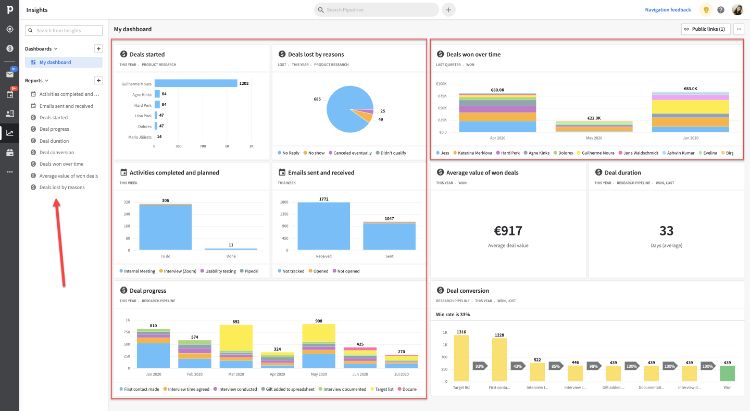This screenshot has height=411, width=750.
Task: Collapse the Dashboards section
Action: [41, 49]
